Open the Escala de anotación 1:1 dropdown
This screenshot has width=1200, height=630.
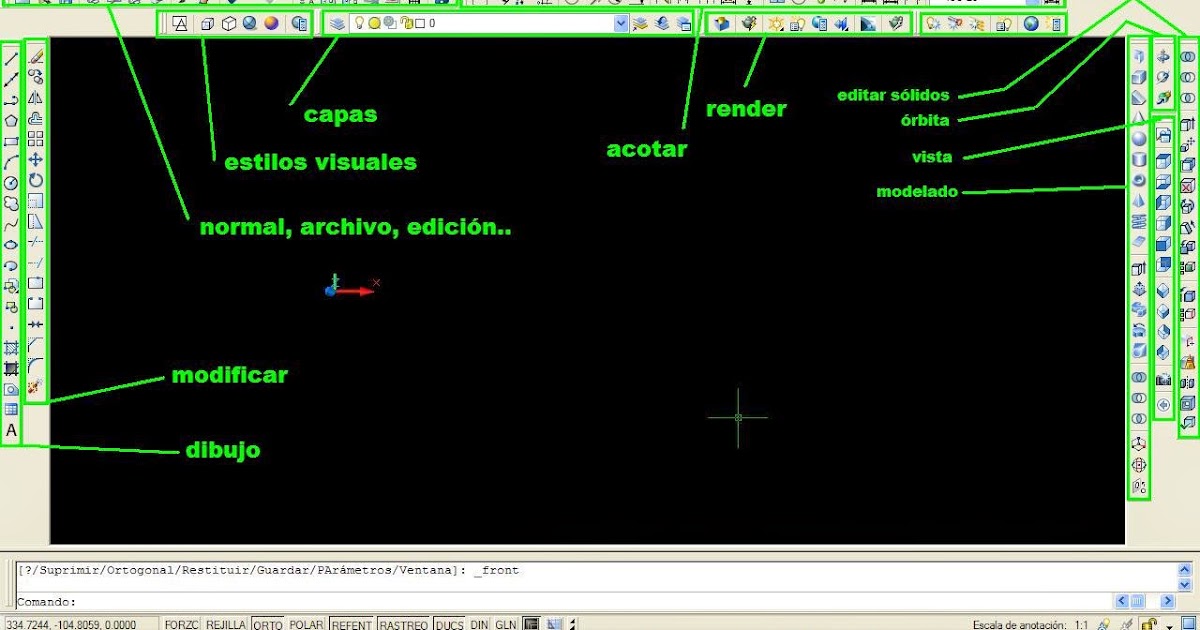pos(1082,623)
